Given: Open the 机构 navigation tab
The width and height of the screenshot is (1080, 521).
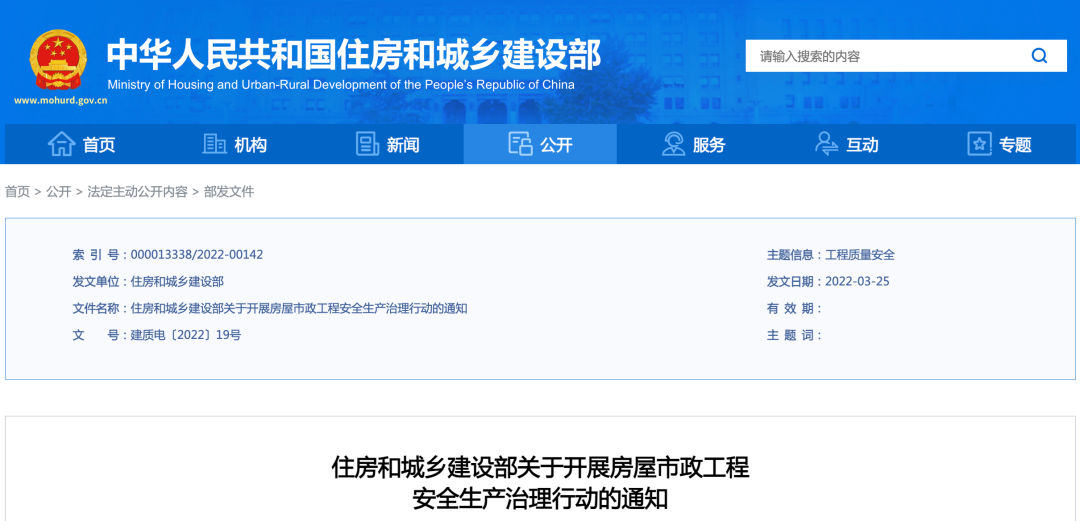Looking at the screenshot, I should click(x=234, y=144).
